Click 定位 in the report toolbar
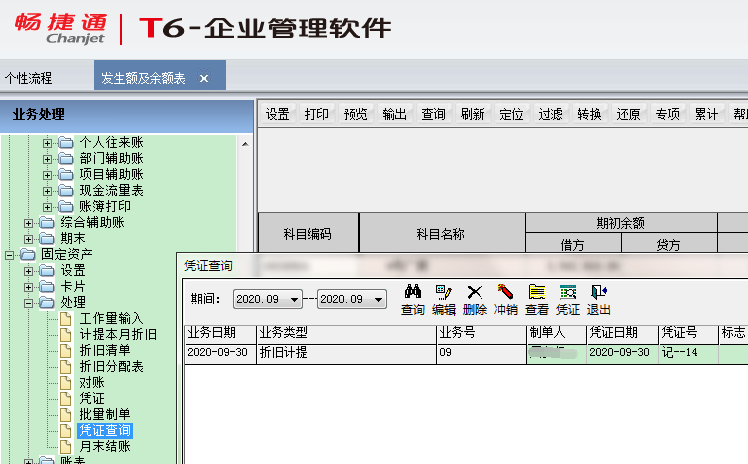The image size is (748, 464). (x=511, y=114)
